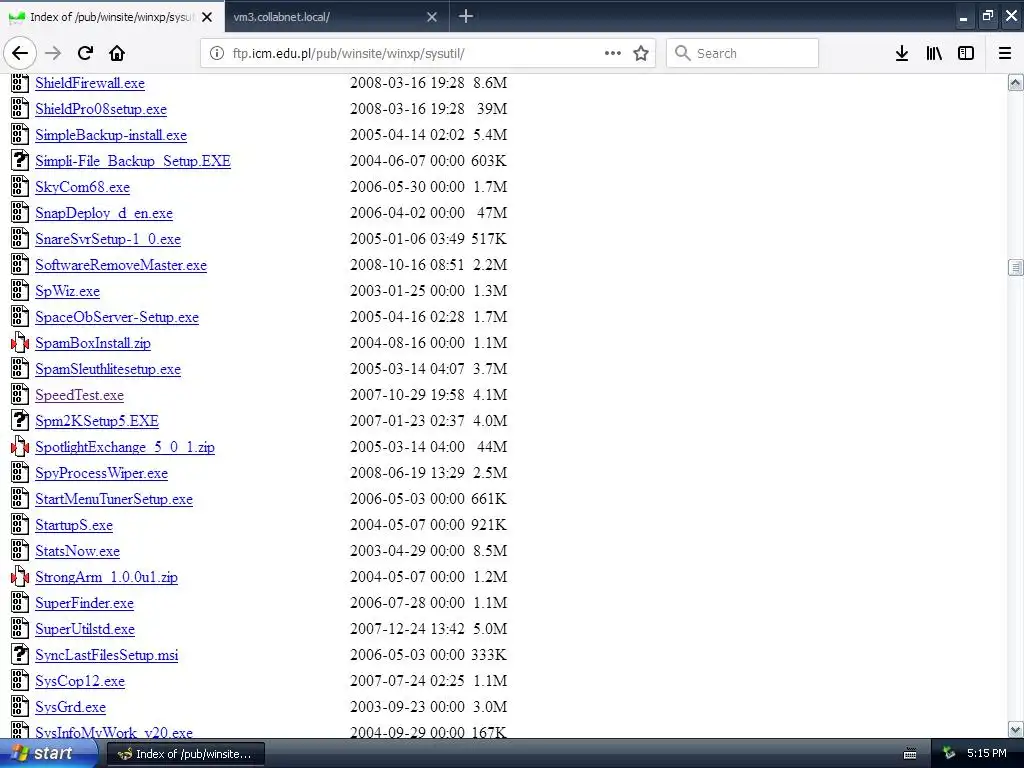This screenshot has height=768, width=1024.
Task: Reload the current page
Action: click(85, 53)
